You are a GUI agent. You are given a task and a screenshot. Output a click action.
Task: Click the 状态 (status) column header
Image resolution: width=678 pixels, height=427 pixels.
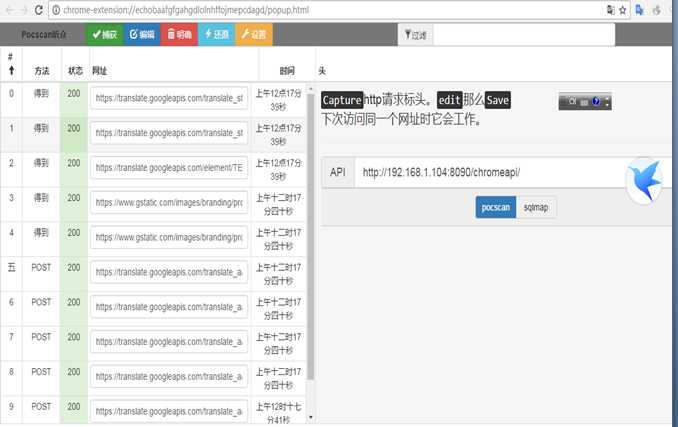(75, 70)
